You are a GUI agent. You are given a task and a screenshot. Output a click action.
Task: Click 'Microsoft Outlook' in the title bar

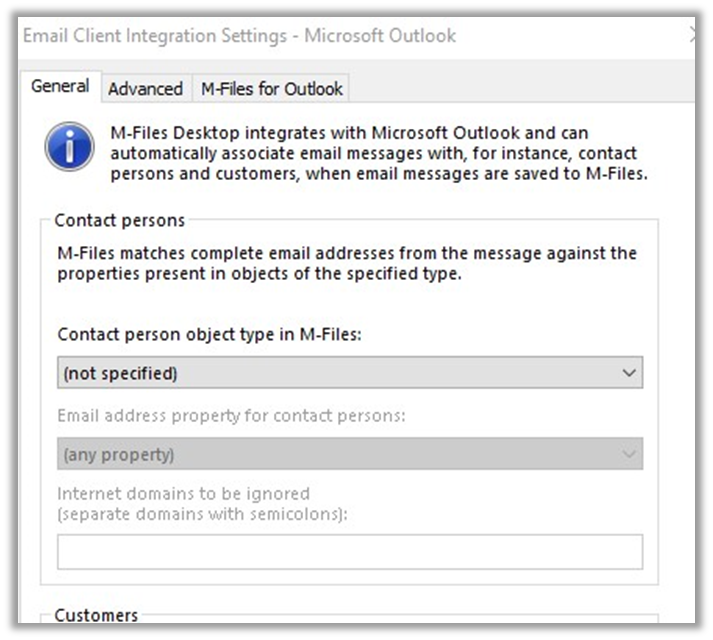[x=380, y=36]
